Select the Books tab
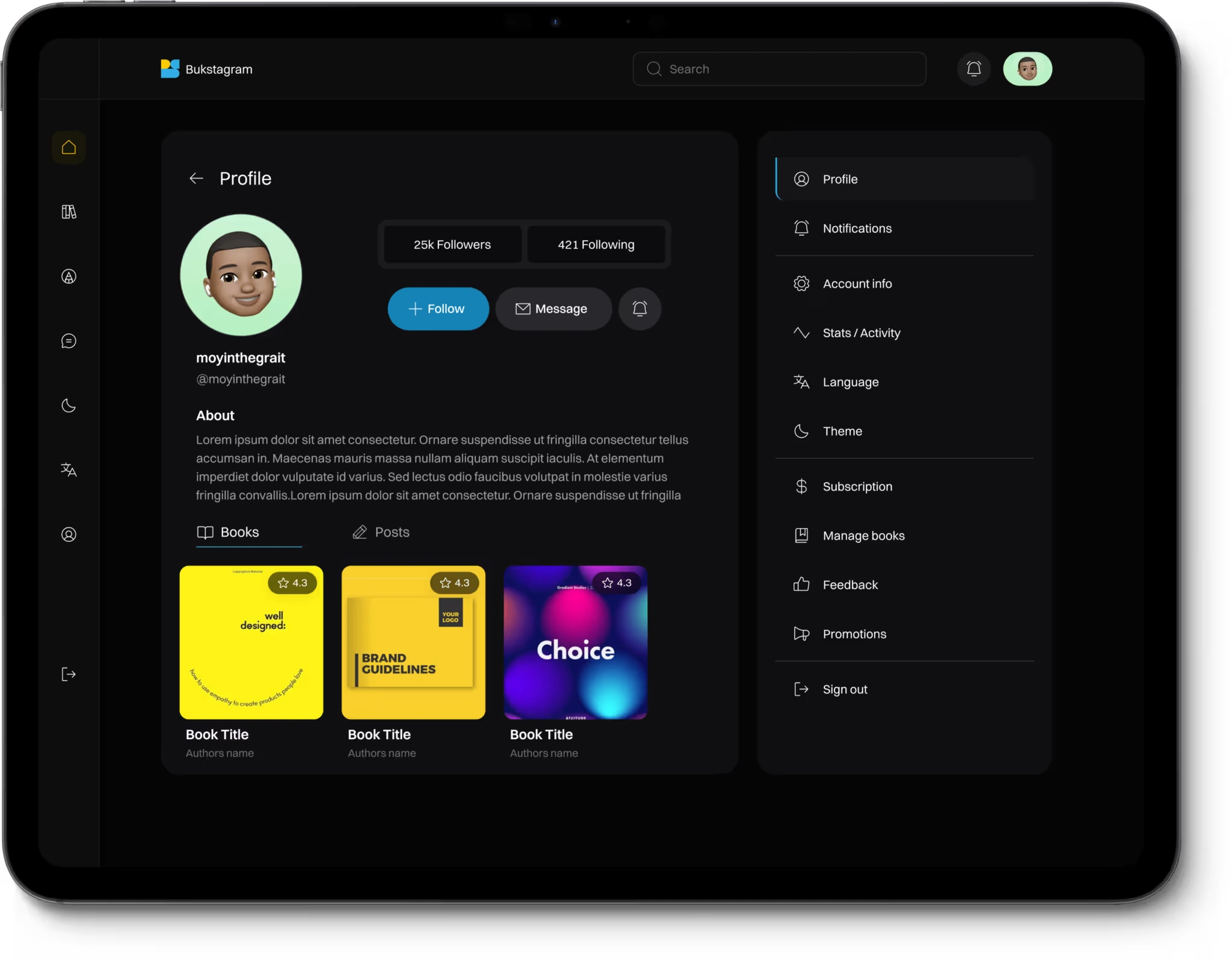 (x=229, y=532)
